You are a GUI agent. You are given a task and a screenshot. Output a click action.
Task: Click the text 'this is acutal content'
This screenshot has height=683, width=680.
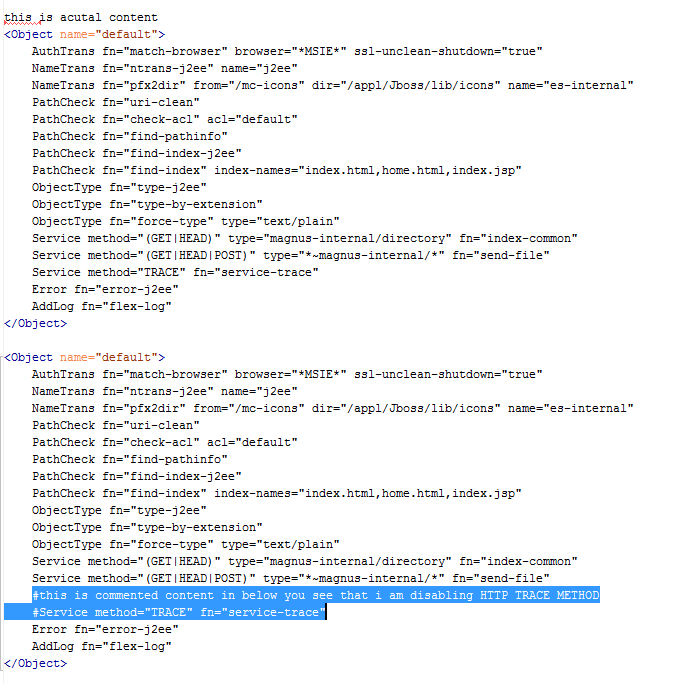click(81, 17)
